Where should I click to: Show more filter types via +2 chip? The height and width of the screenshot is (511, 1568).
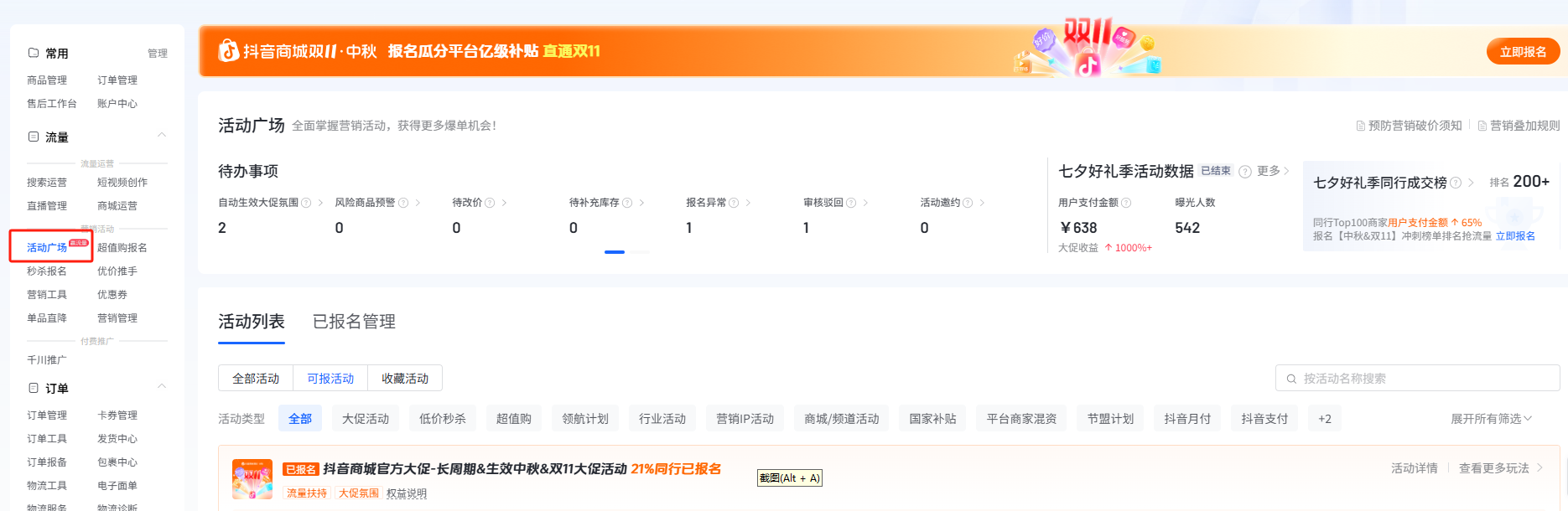pos(1325,419)
